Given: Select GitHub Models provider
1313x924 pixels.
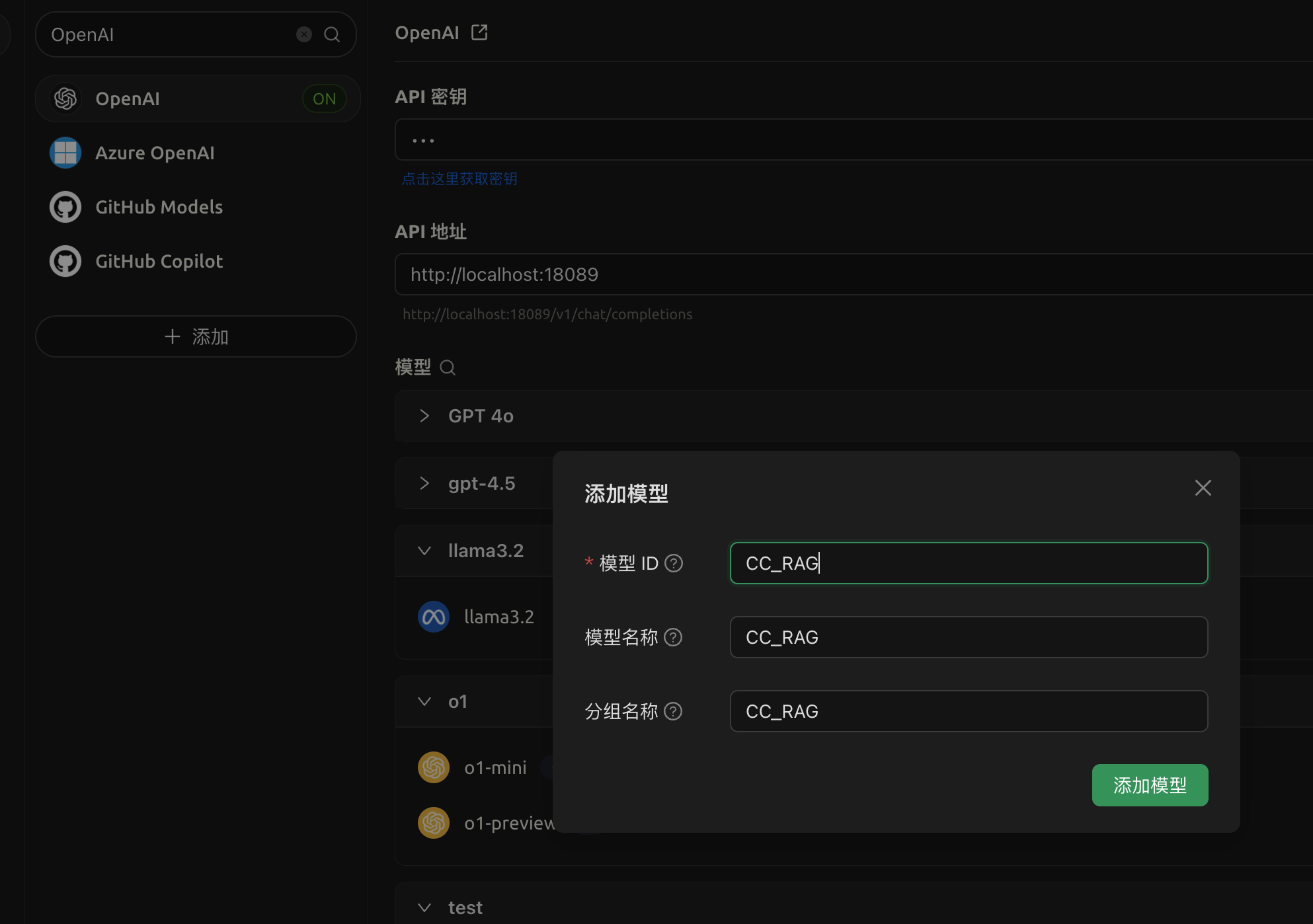Looking at the screenshot, I should click(x=159, y=207).
